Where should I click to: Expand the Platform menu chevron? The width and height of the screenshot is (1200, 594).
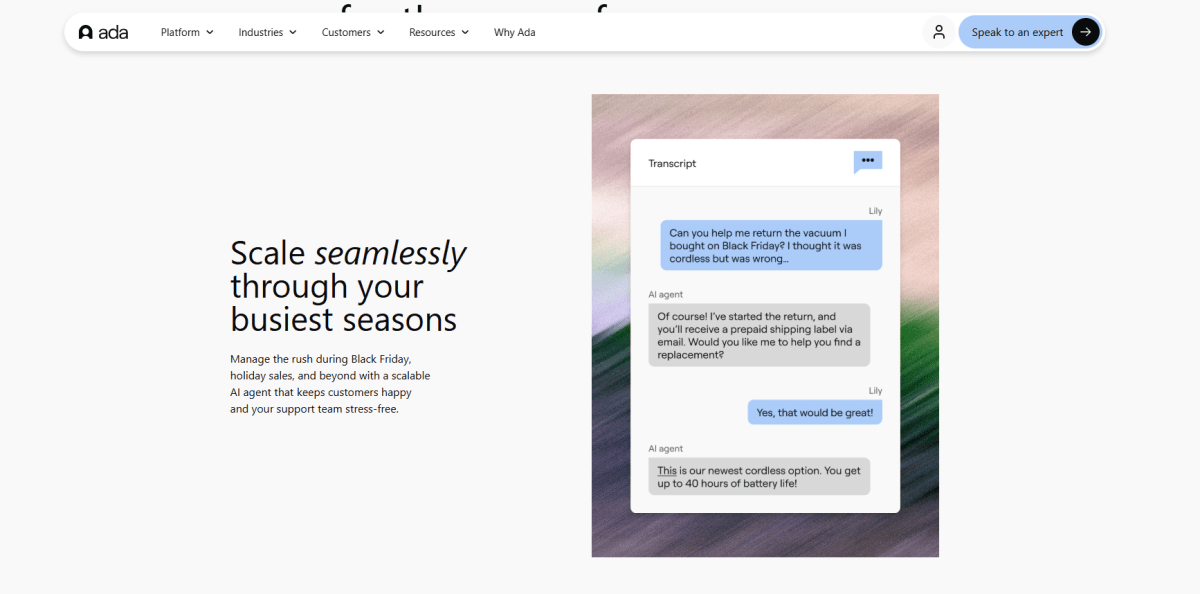tap(210, 33)
